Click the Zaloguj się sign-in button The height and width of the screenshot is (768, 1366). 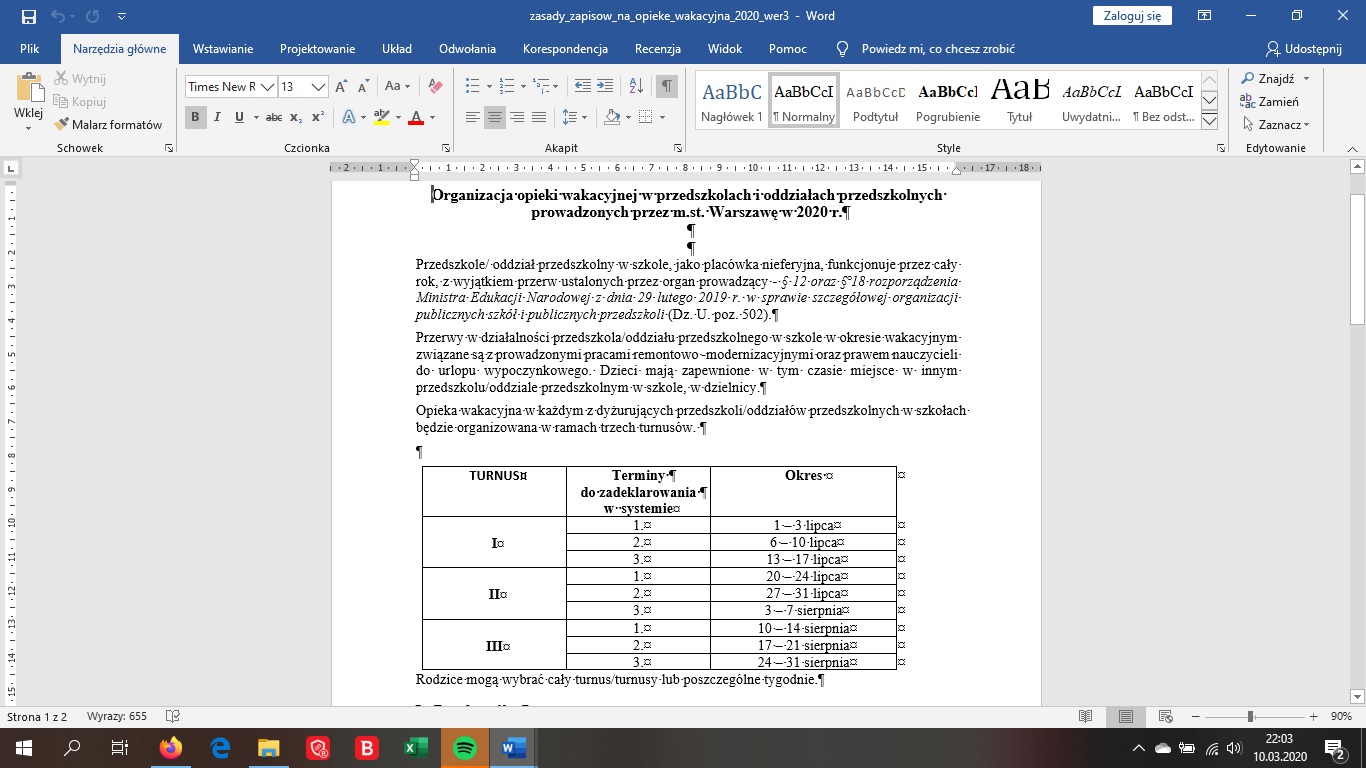click(x=1133, y=16)
